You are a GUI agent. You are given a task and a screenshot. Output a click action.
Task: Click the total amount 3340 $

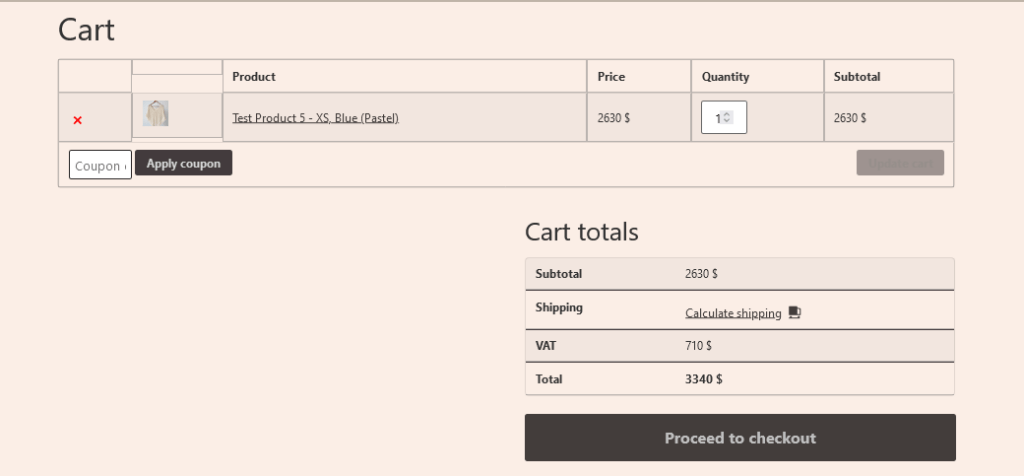pyautogui.click(x=703, y=379)
